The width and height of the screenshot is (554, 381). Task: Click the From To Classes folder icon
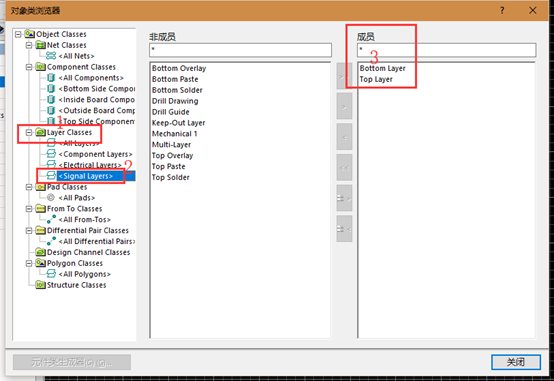point(41,209)
